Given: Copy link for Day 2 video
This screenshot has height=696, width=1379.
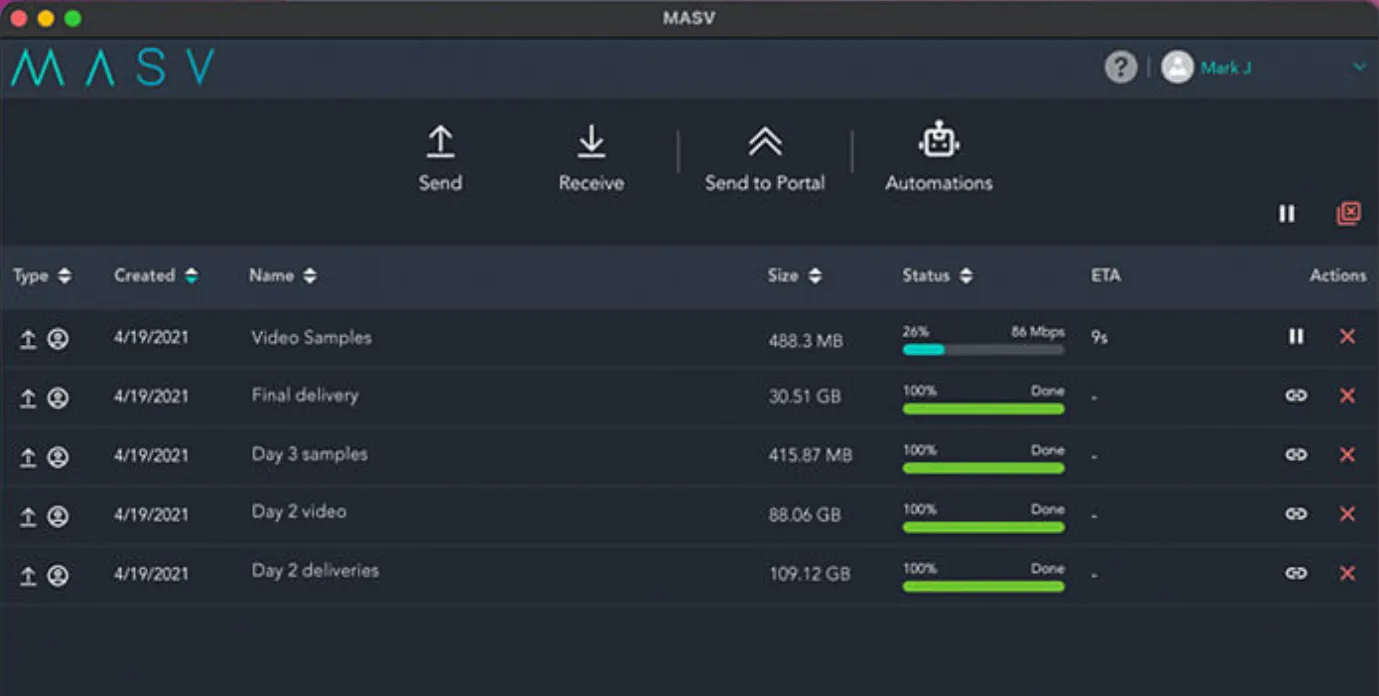Looking at the screenshot, I should pos(1296,514).
